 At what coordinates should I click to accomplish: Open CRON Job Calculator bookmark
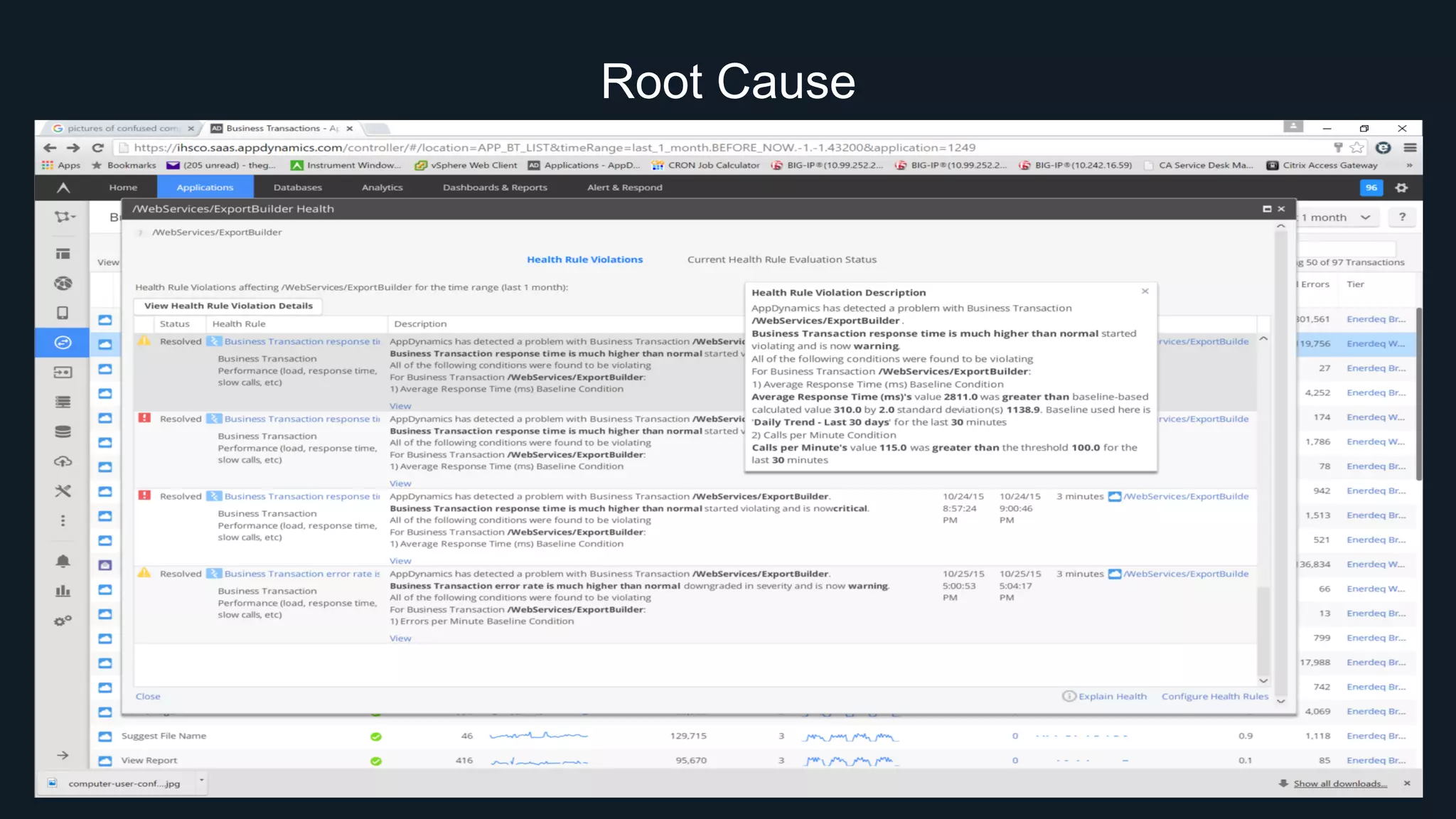pyautogui.click(x=705, y=165)
